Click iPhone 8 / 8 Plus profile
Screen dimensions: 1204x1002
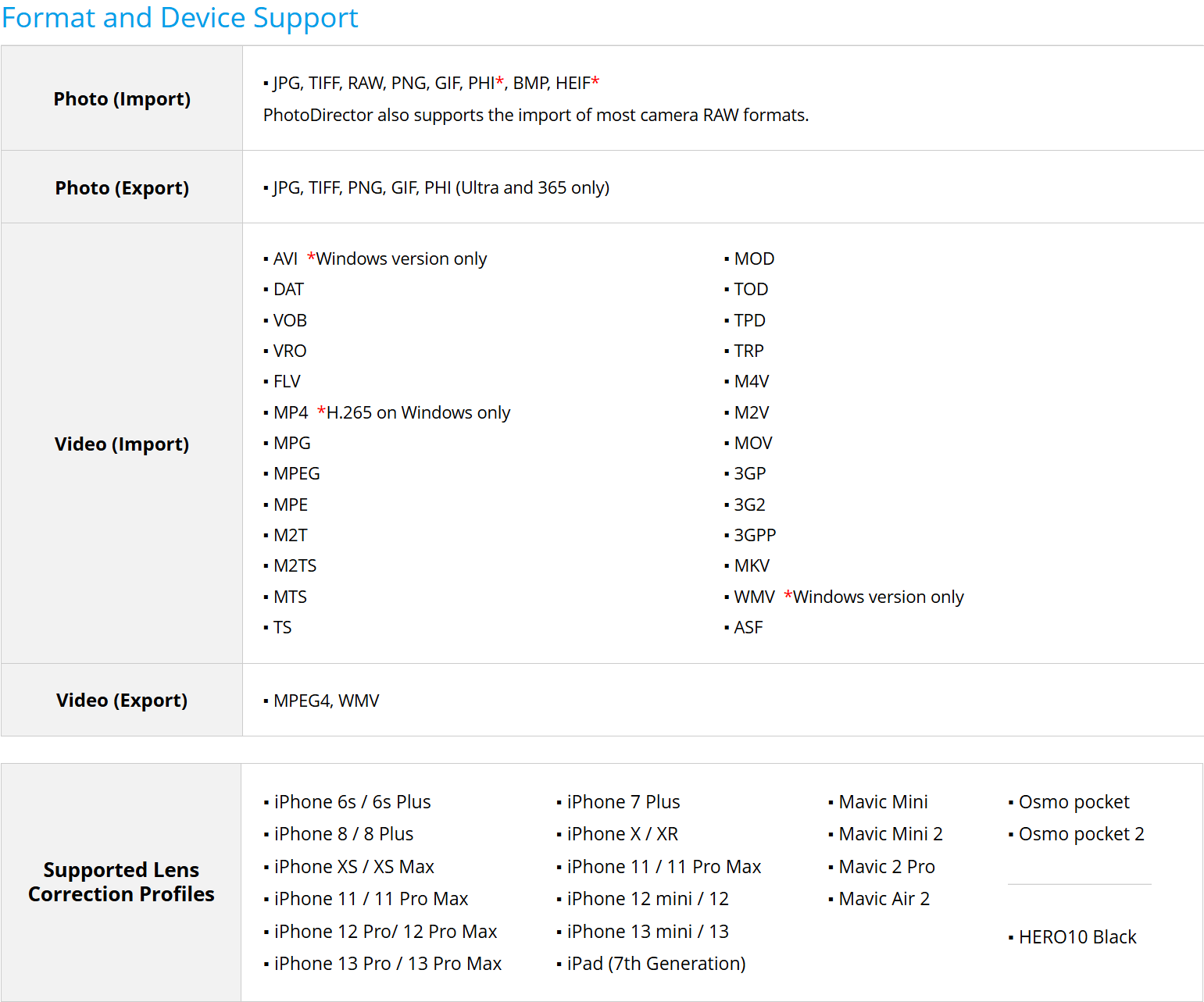click(x=344, y=834)
